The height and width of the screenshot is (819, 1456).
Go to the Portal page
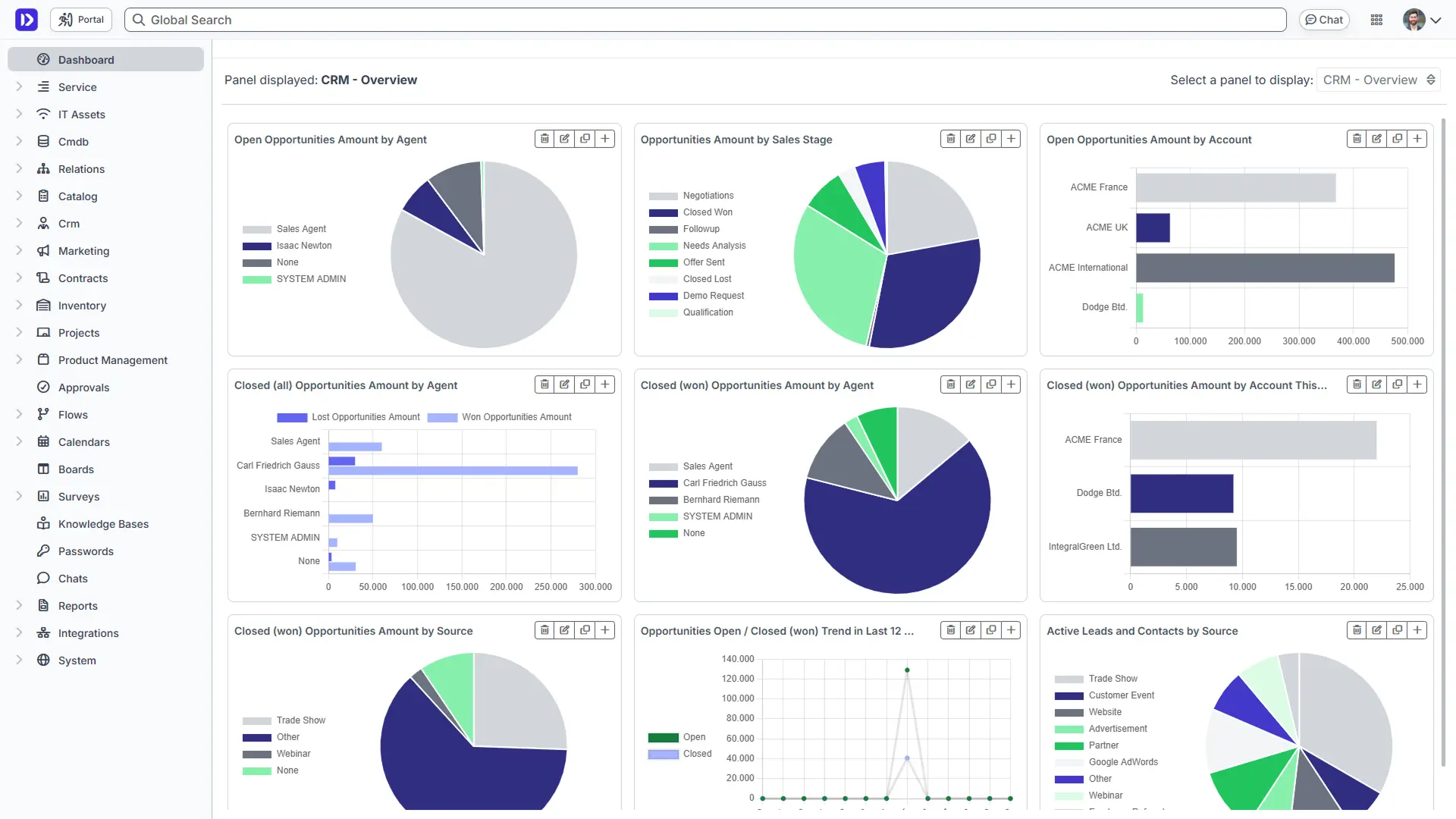(x=80, y=19)
